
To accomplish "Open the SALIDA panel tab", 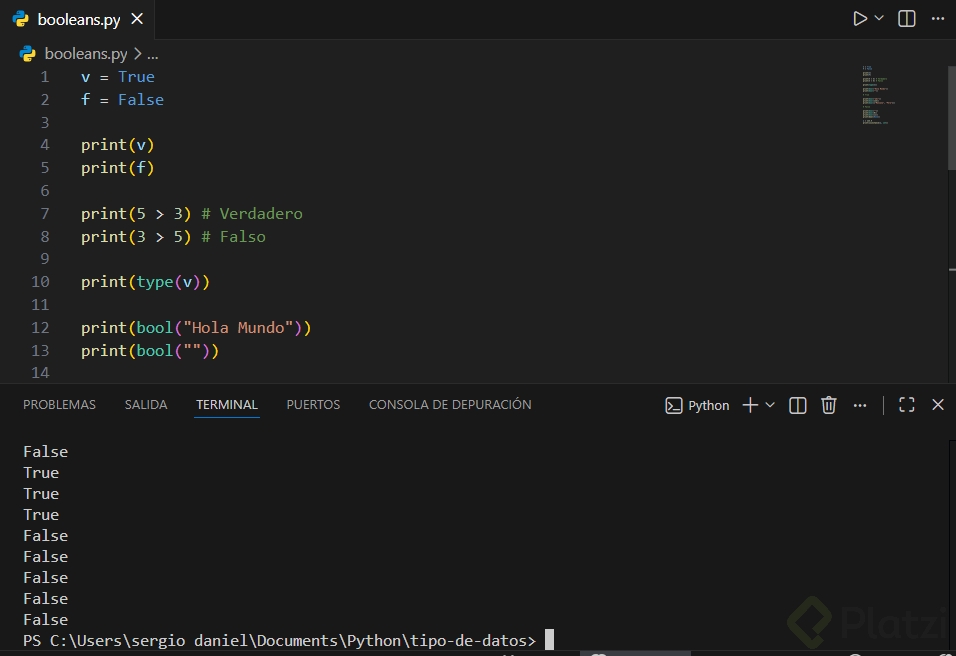I will pyautogui.click(x=146, y=405).
